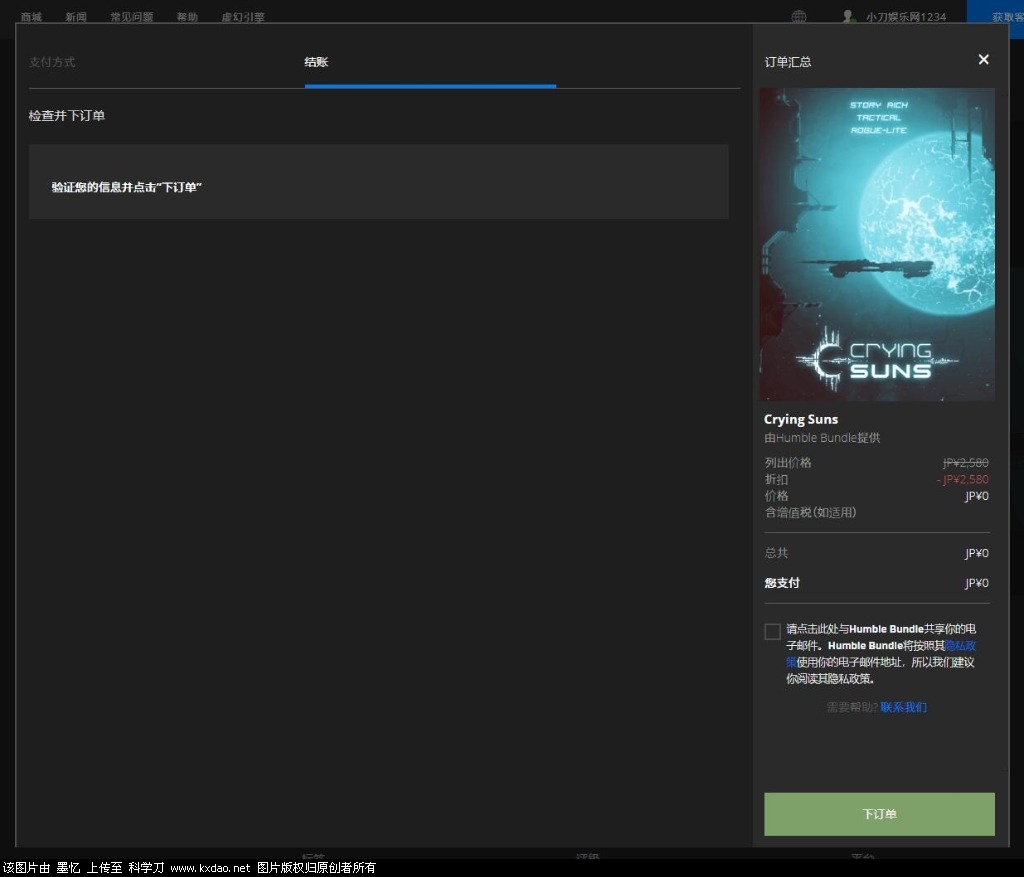Viewport: 1024px width, 877px height.
Task: Switch to the 支付方式 tab
Action: coord(52,62)
